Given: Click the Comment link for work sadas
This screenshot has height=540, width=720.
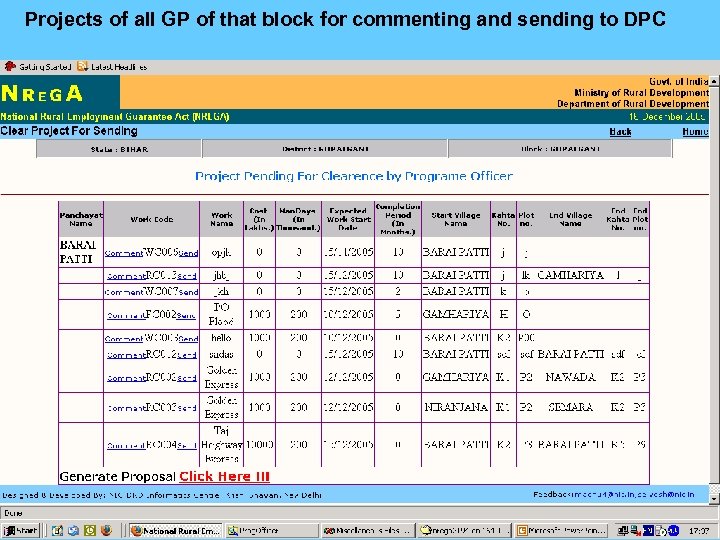Looking at the screenshot, I should pos(126,355).
